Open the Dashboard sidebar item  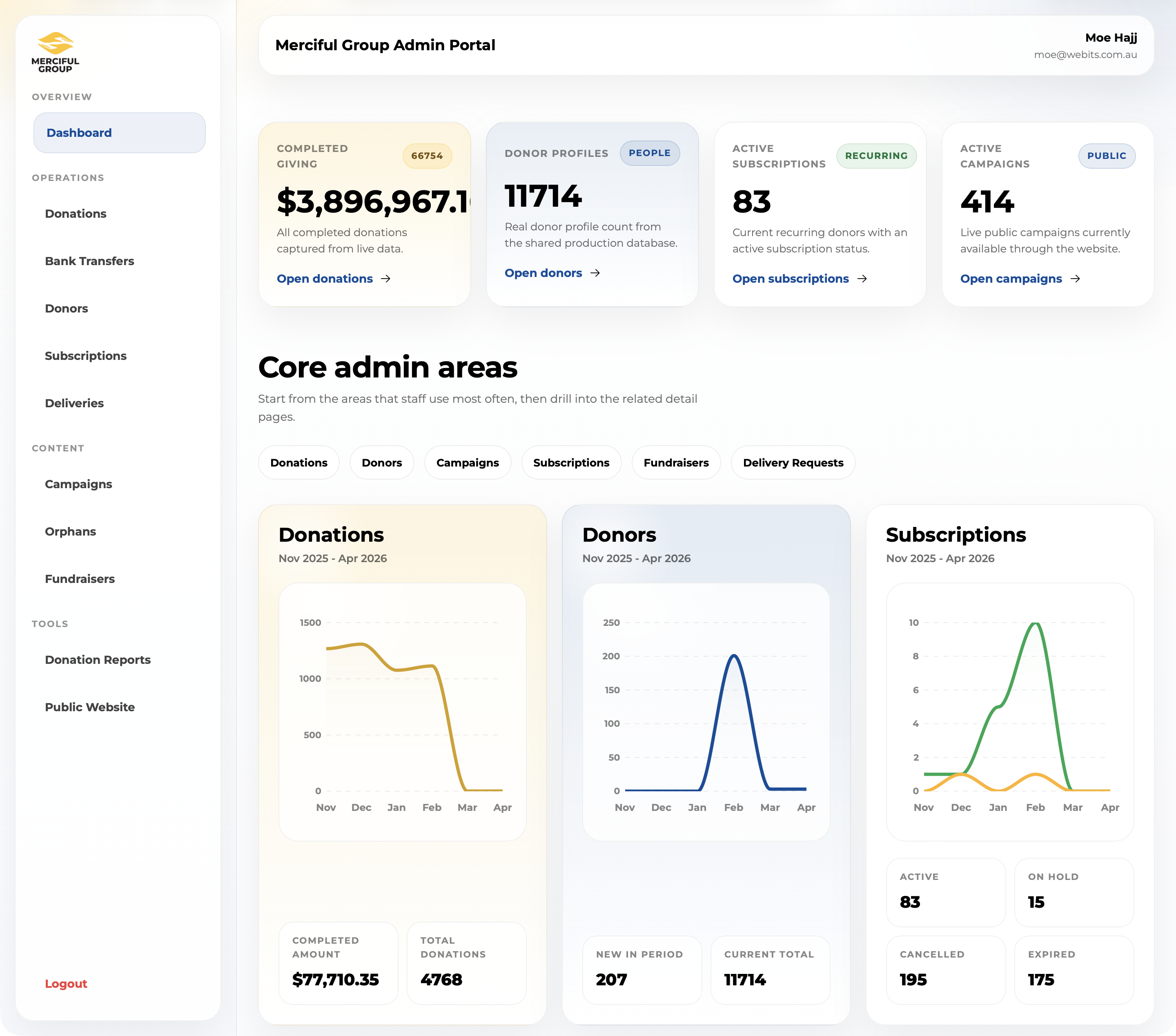point(120,133)
